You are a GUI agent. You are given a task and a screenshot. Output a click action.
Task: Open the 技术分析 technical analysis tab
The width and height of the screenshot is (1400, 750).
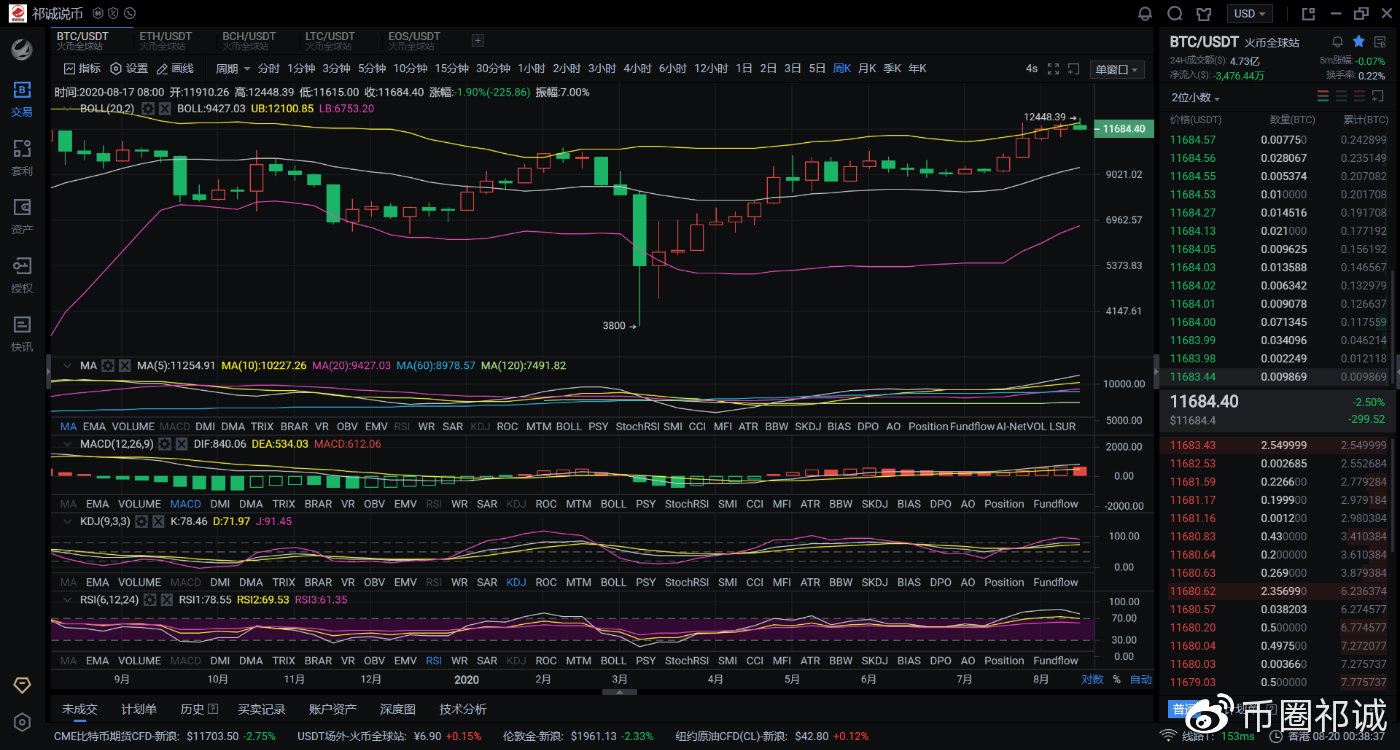click(x=463, y=709)
